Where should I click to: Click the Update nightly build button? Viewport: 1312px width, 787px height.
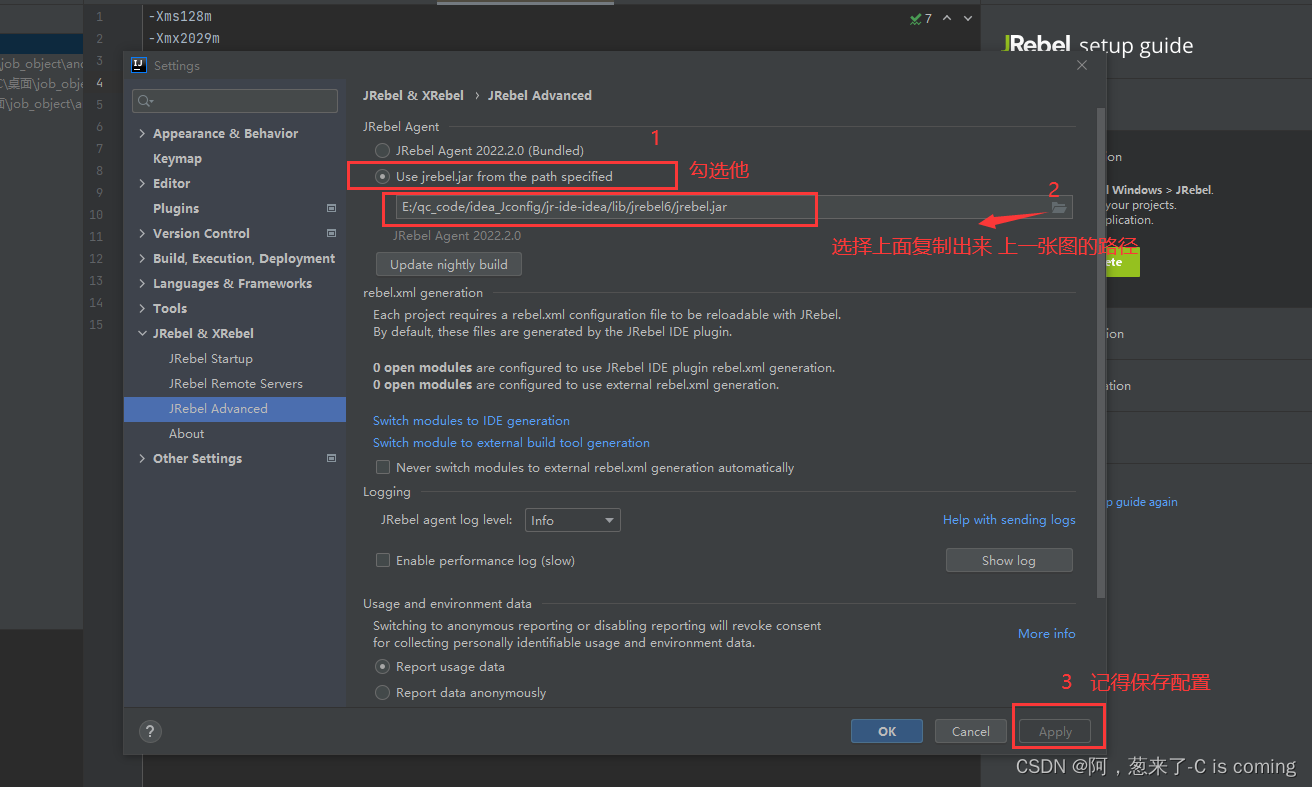click(449, 264)
